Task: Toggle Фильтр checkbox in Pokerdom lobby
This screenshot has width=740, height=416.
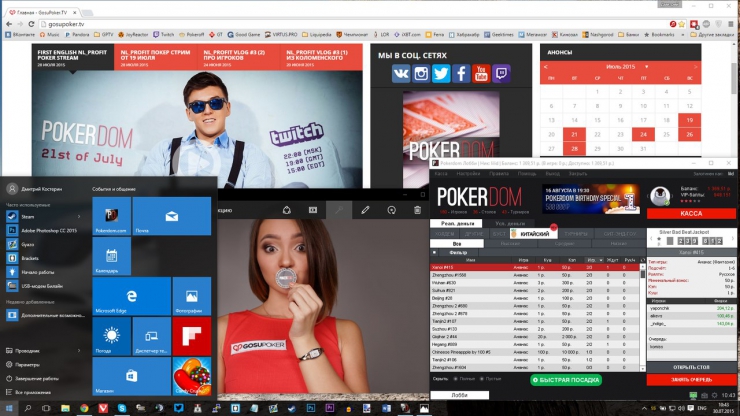Action: [435, 253]
